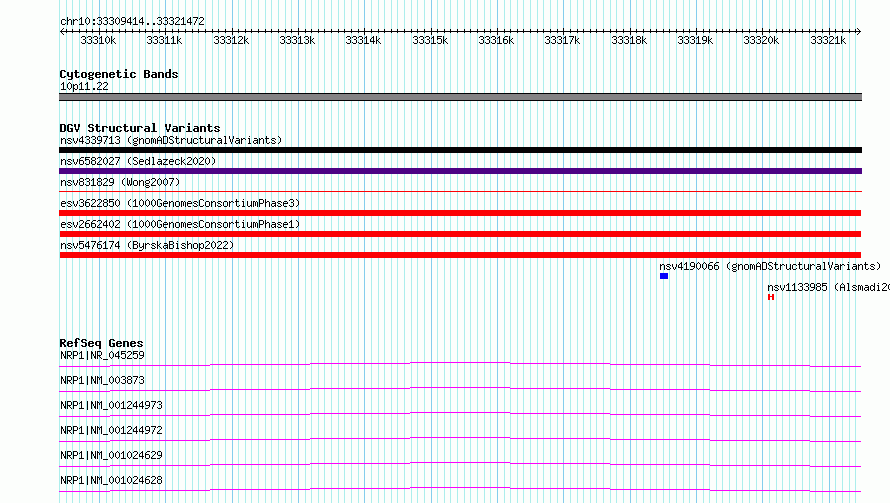Open variant nsv5476174 ByrskaBishop2022 label
890x503 pixels.
click(147, 245)
